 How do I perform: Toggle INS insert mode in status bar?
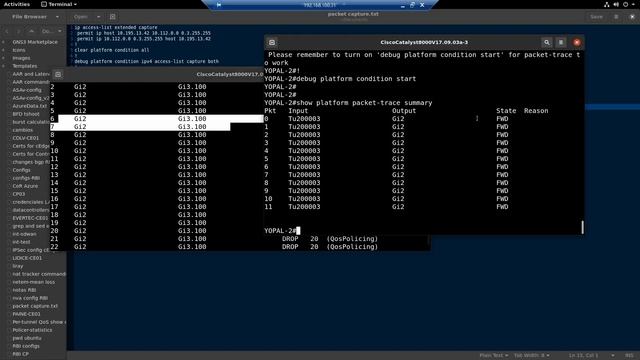[629, 356]
